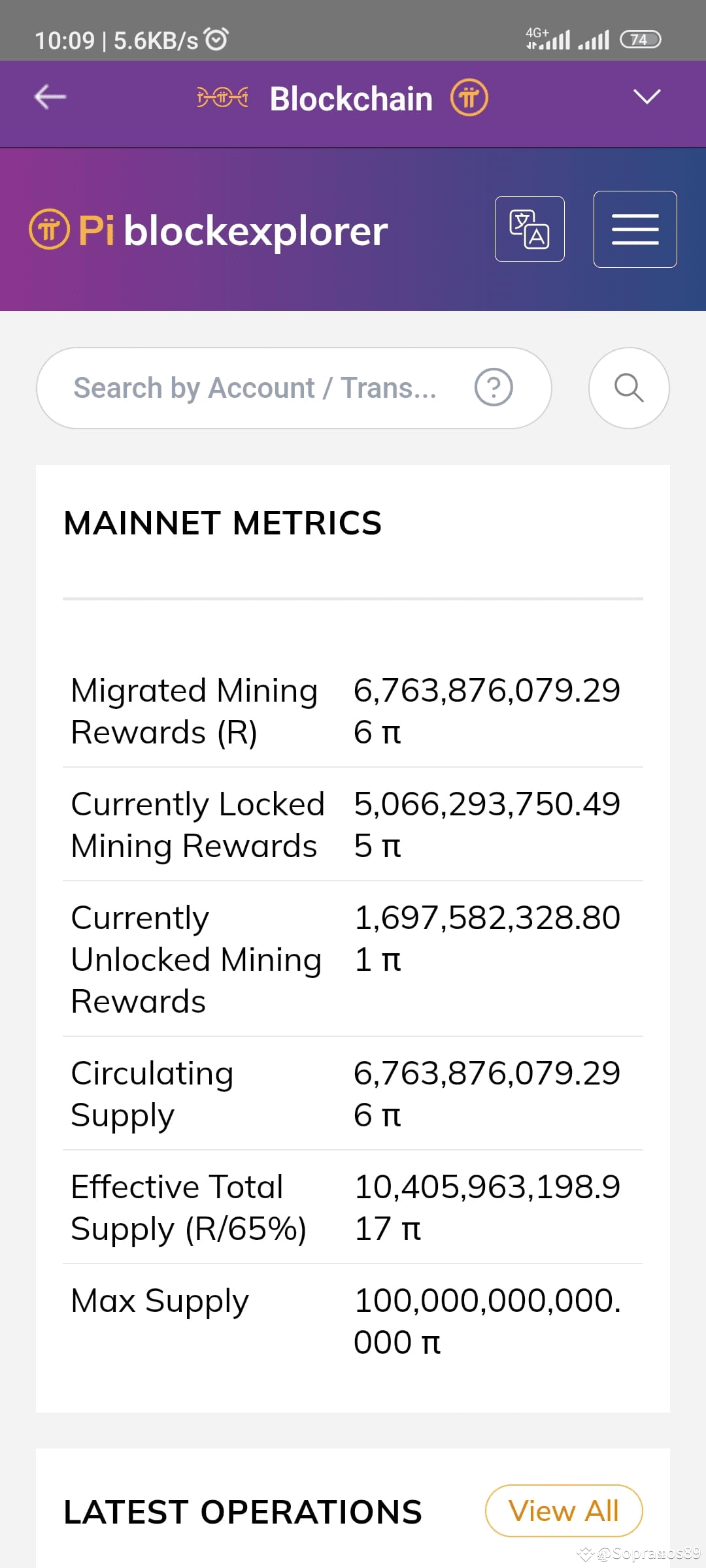
Task: Tap View All latest operations
Action: (563, 1511)
